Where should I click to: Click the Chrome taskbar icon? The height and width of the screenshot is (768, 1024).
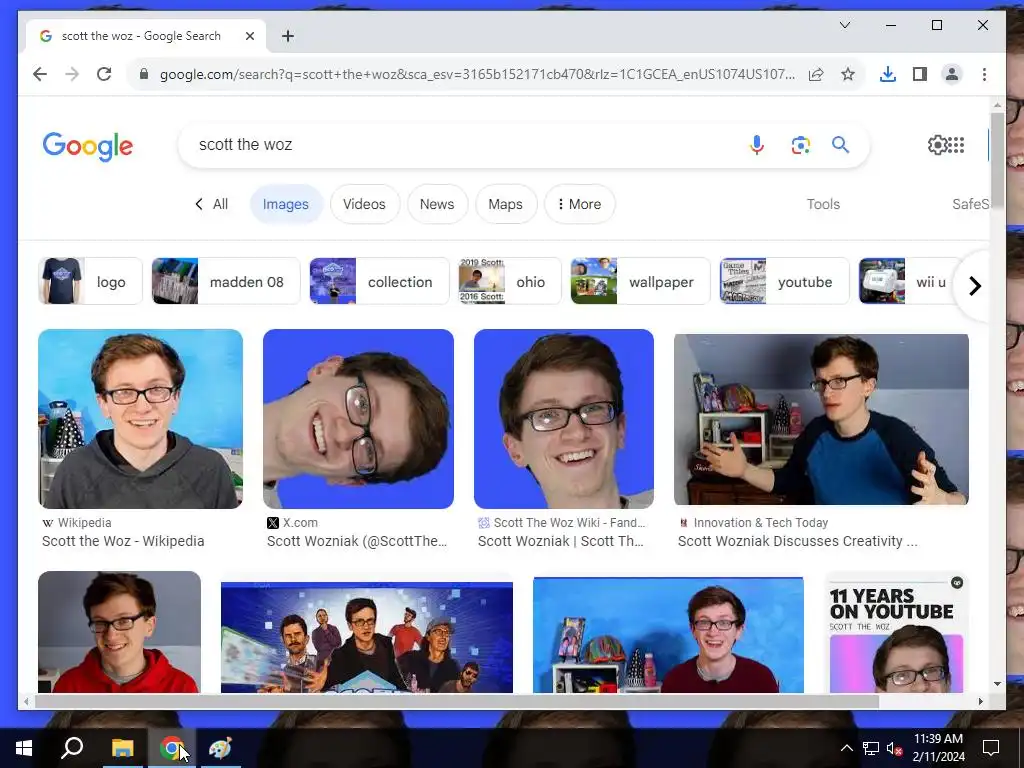tap(171, 748)
